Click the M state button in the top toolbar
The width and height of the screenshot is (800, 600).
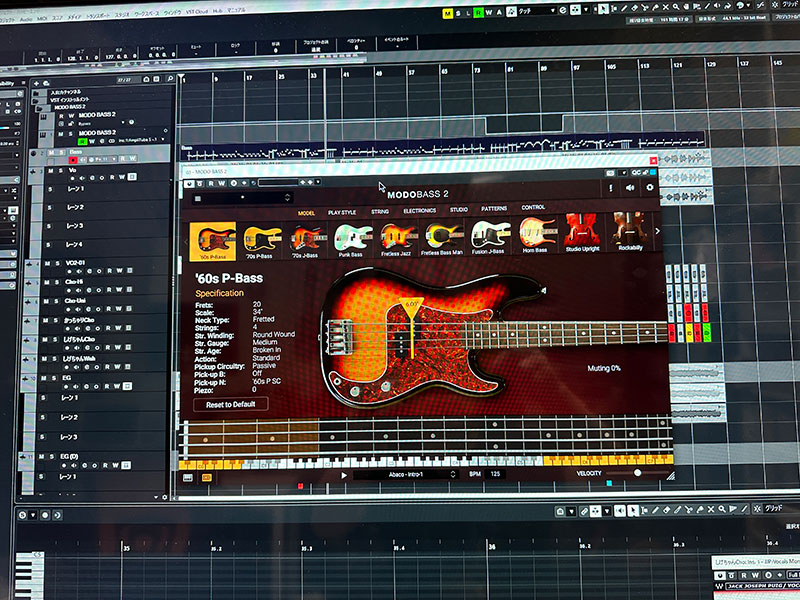pos(447,14)
